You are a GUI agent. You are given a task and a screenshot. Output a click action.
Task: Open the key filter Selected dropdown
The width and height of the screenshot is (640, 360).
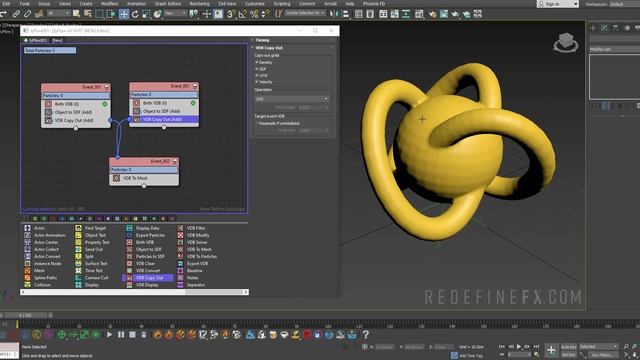coord(599,347)
